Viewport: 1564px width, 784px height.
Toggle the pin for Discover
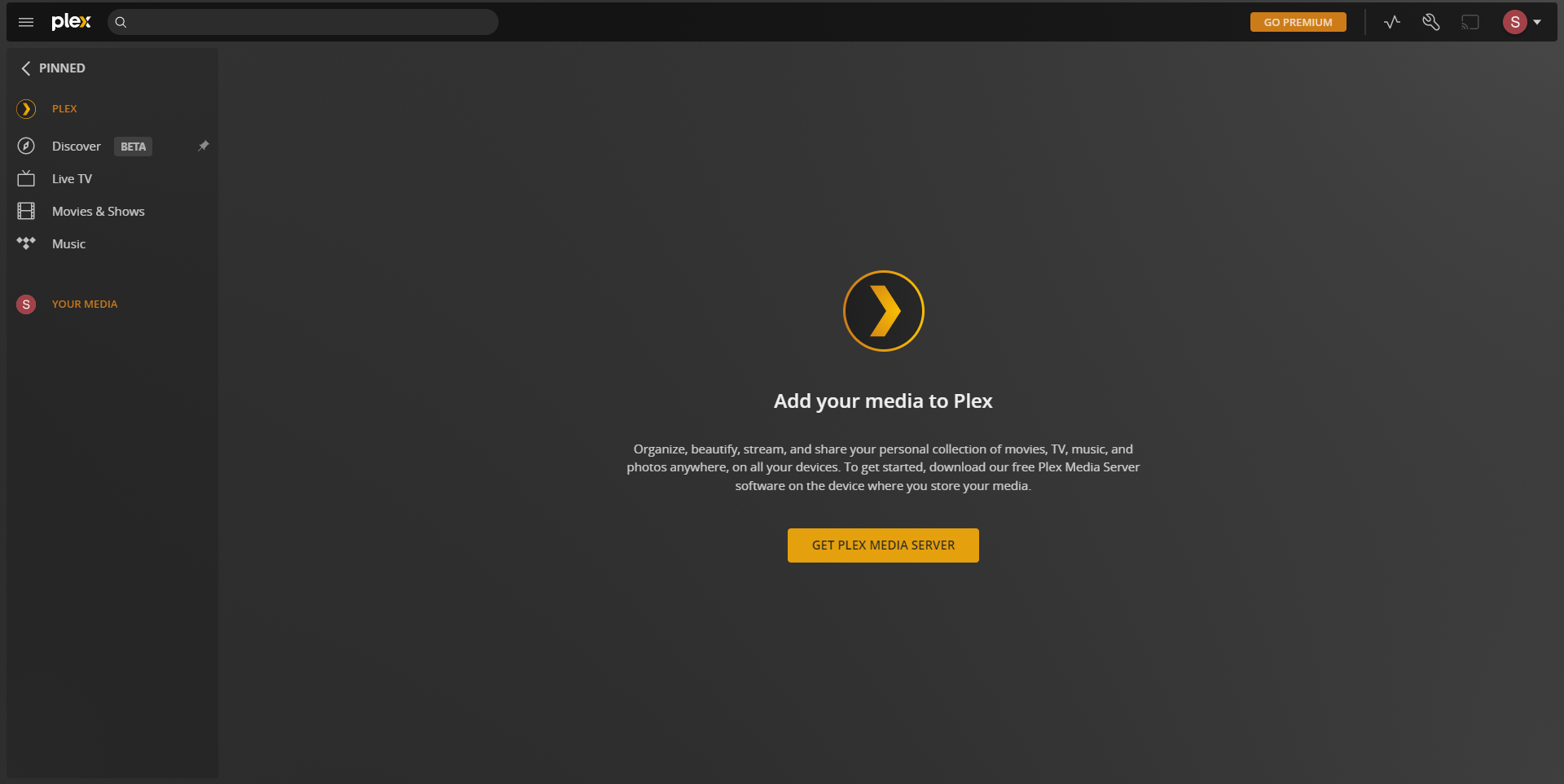point(204,146)
